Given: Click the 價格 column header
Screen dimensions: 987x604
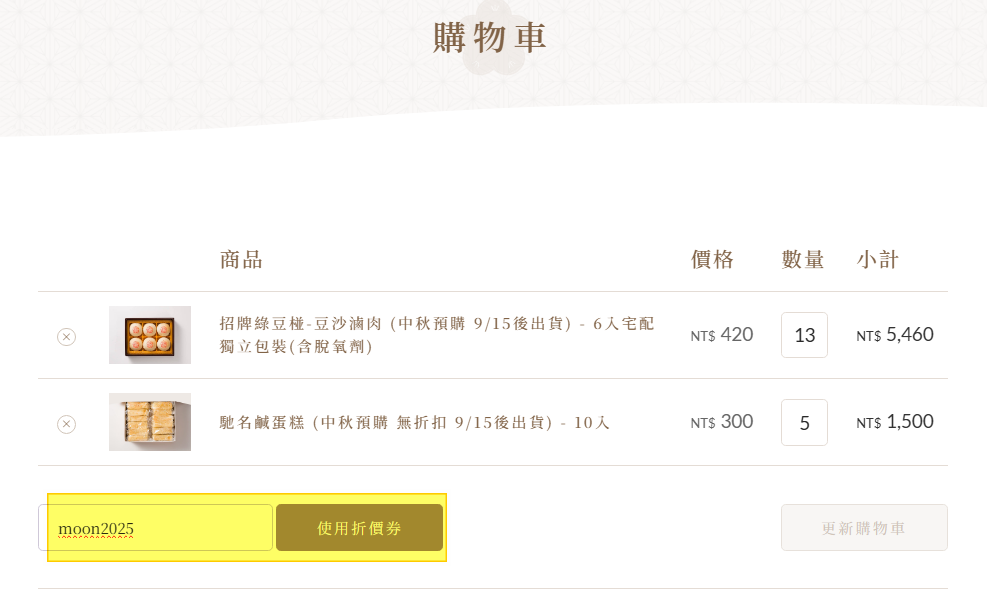Looking at the screenshot, I should (x=712, y=261).
